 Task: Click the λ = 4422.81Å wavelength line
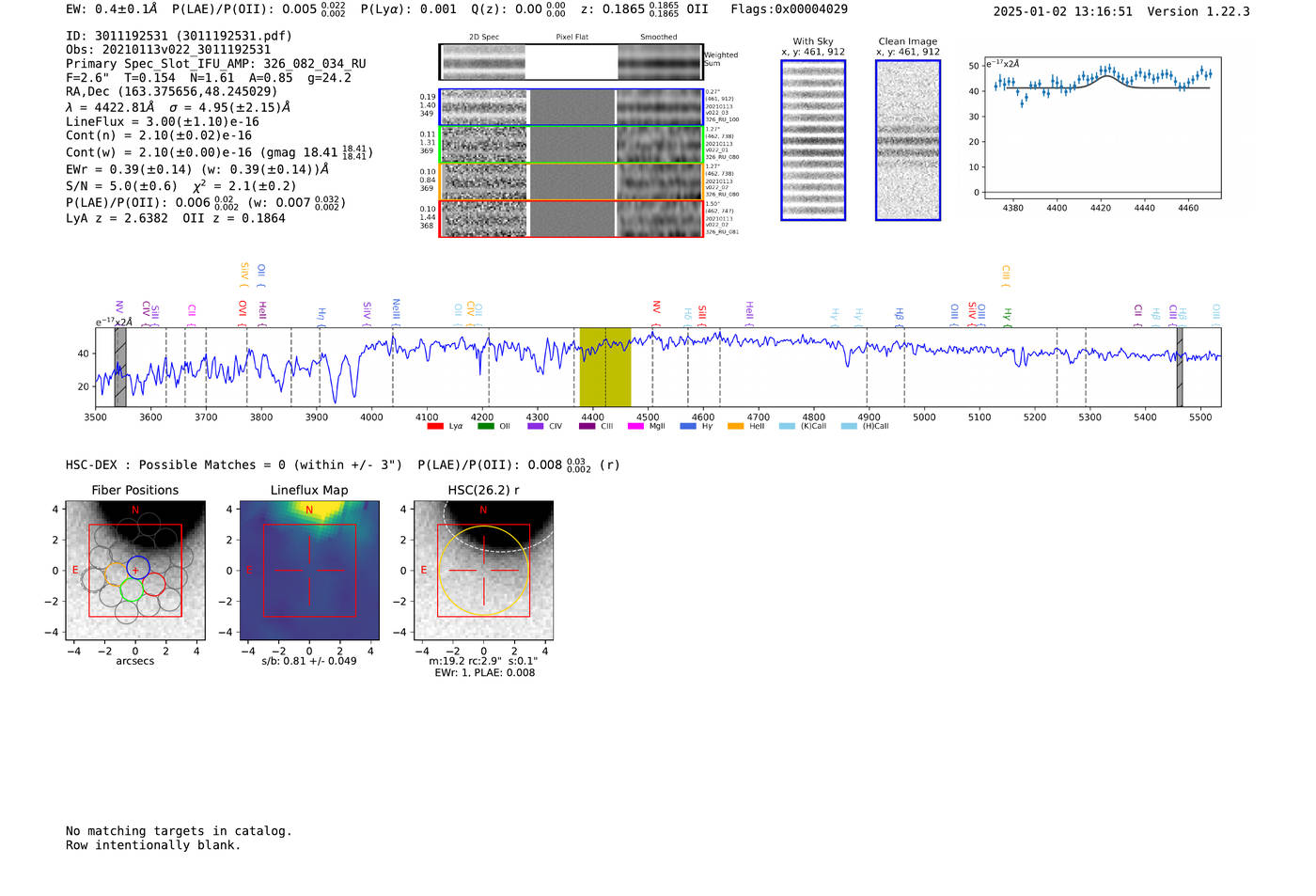pos(110,107)
